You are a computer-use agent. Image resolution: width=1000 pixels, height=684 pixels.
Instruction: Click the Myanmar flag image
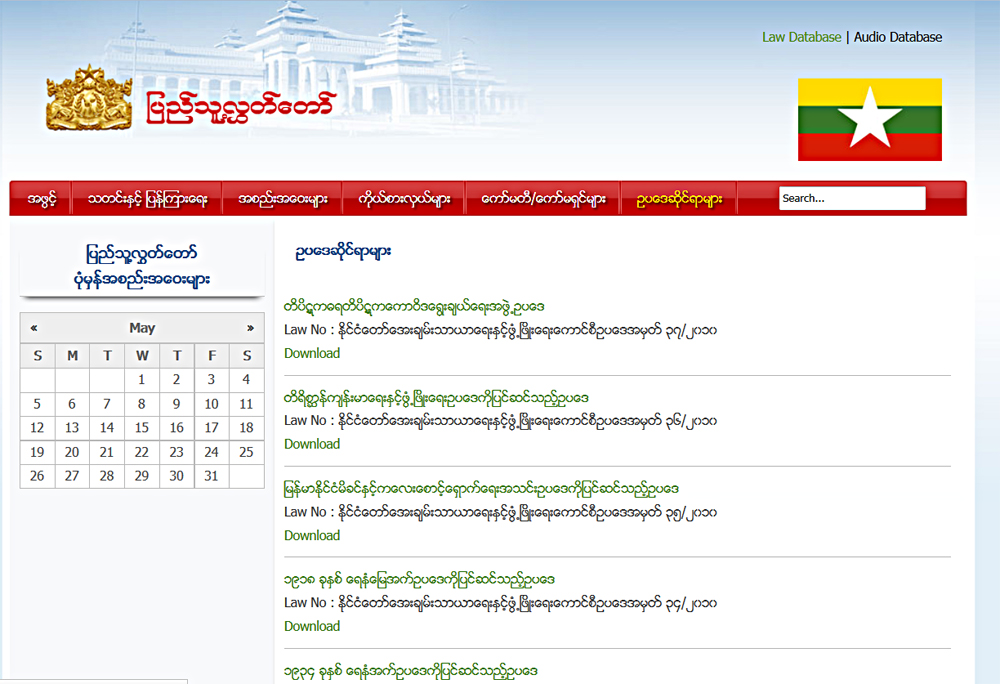870,119
